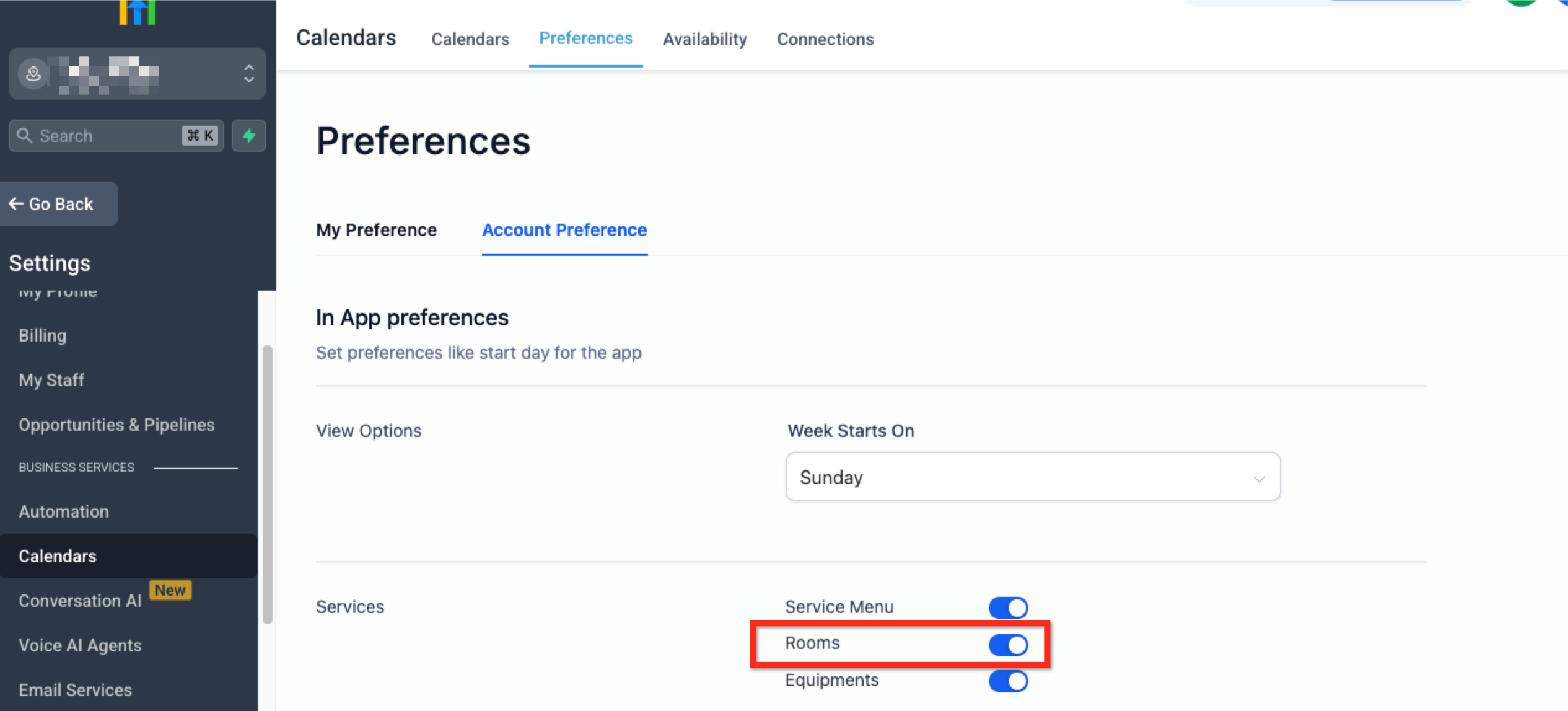Image resolution: width=1568 pixels, height=711 pixels.
Task: Turn off the Equipments switch
Action: click(1008, 681)
